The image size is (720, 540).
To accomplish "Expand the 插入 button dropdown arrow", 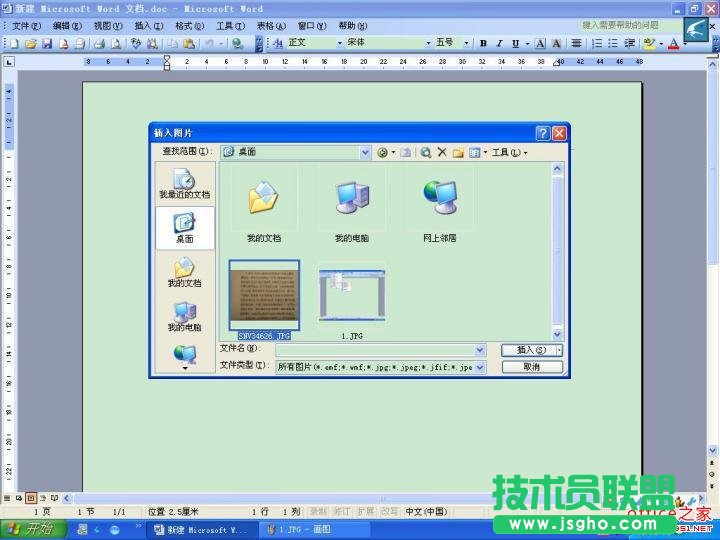I will (559, 350).
